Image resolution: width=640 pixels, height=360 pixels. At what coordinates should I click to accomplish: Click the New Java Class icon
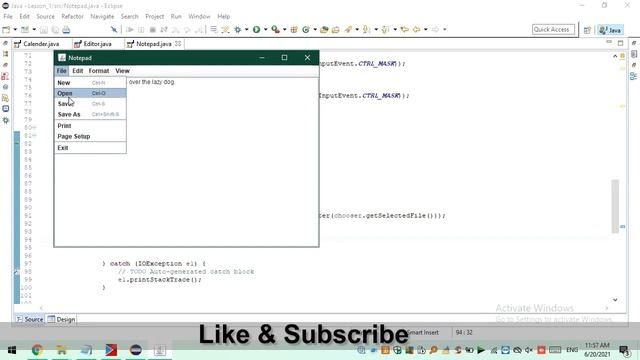(x=306, y=29)
